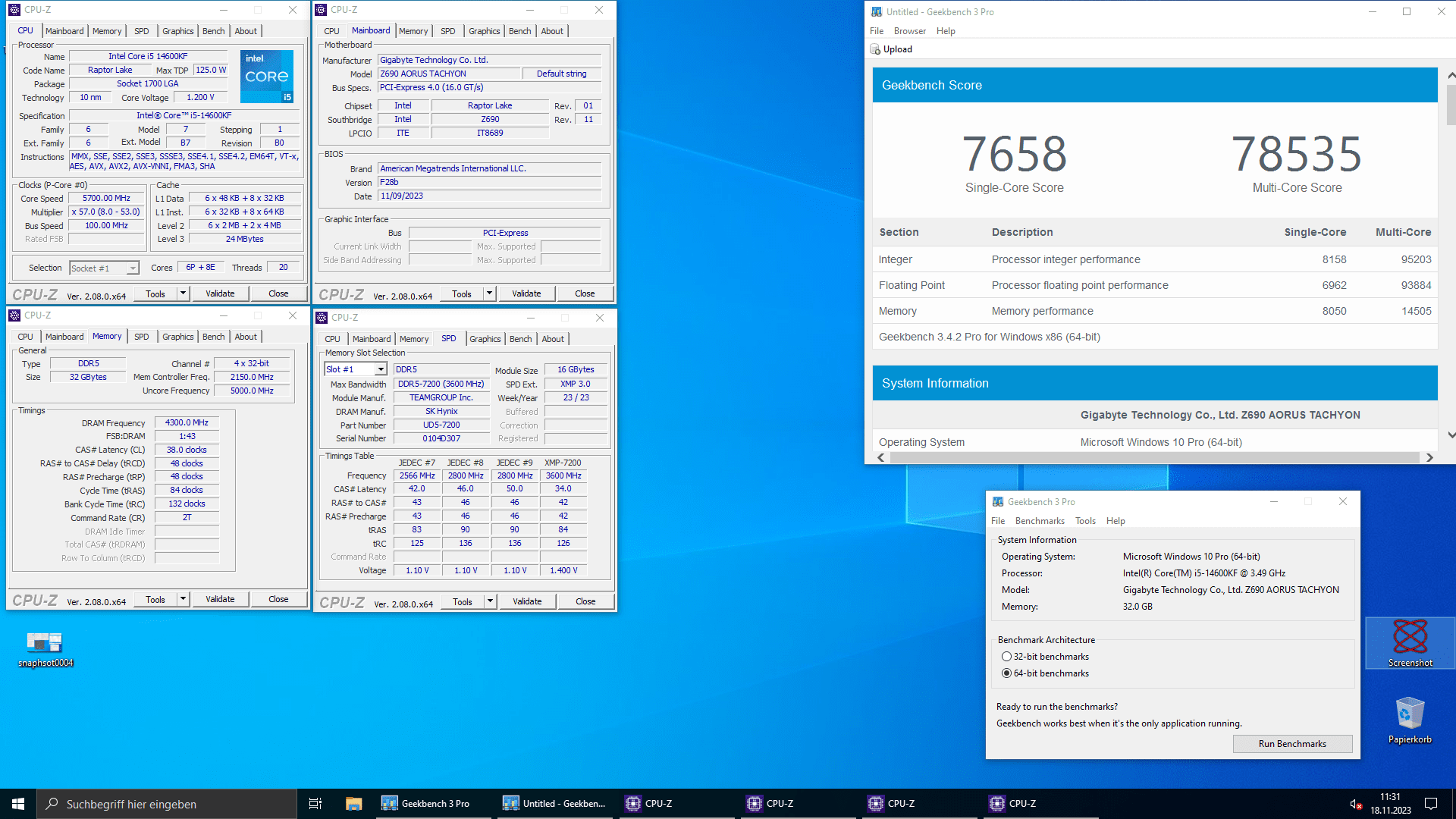Click Part Number UD5-7200 field

click(x=441, y=425)
